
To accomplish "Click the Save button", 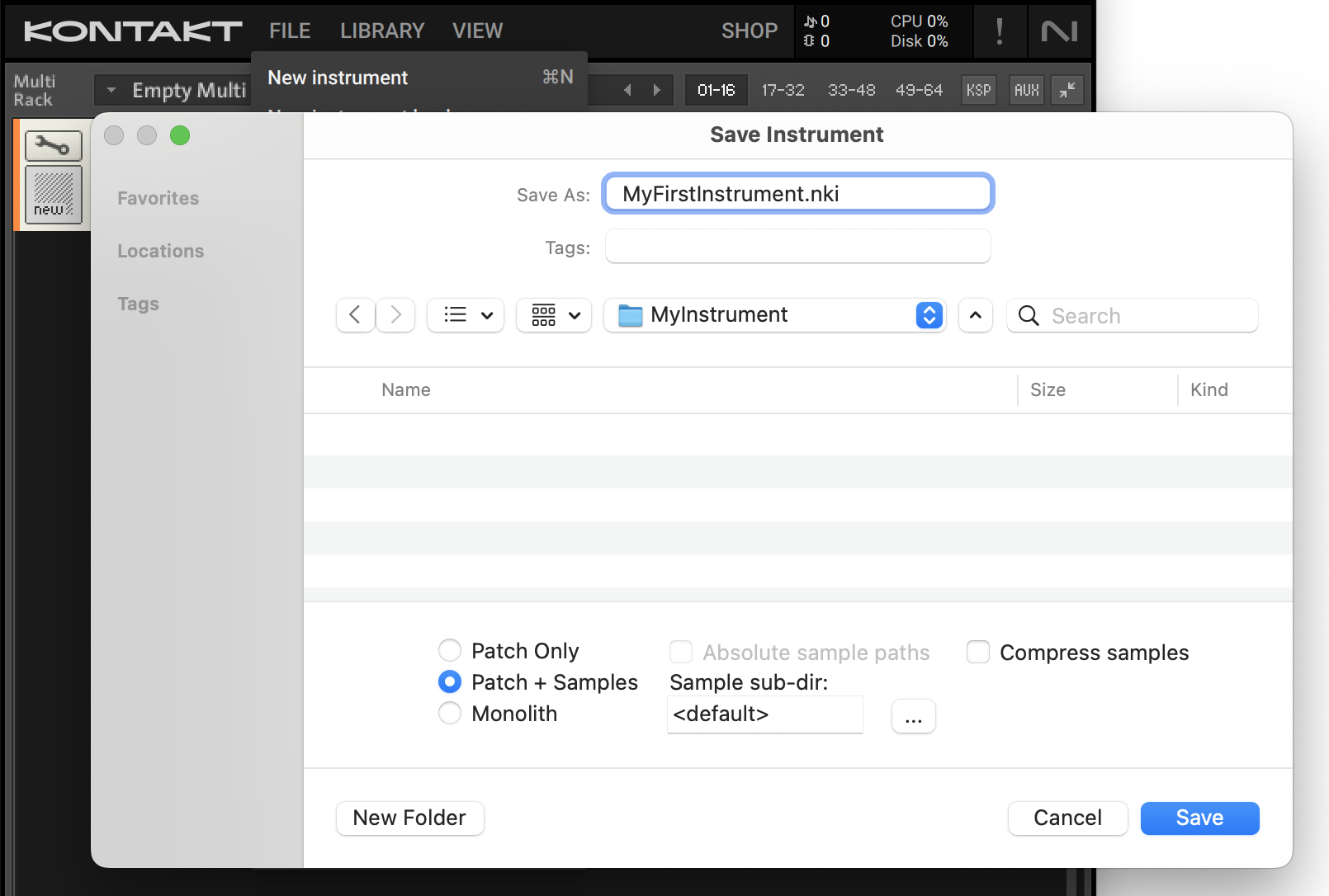I will click(x=1199, y=818).
